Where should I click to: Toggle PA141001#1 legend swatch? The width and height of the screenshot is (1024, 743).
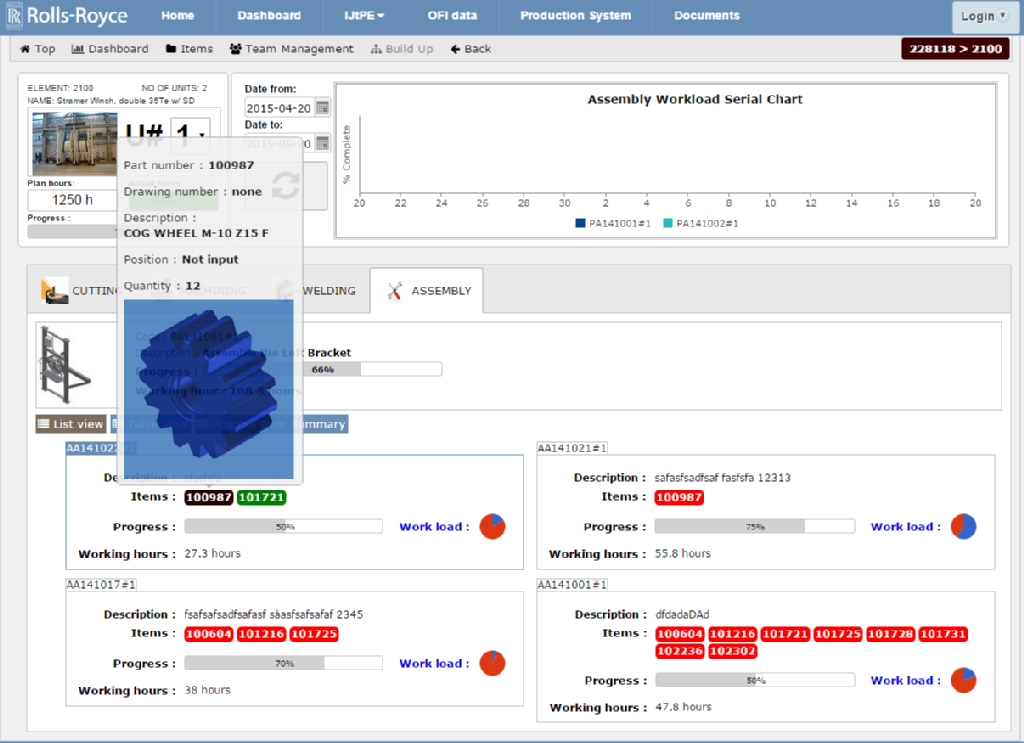(x=580, y=223)
